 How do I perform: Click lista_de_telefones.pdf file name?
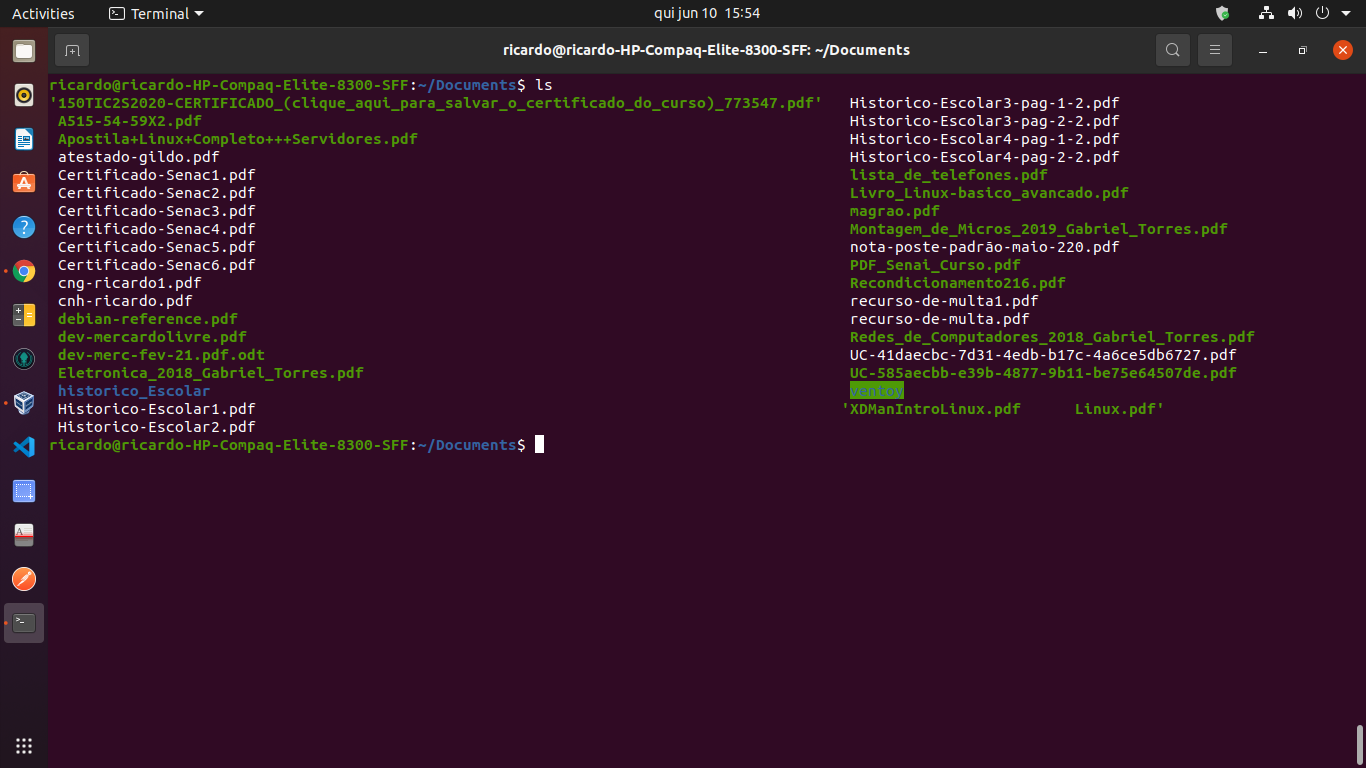point(949,174)
